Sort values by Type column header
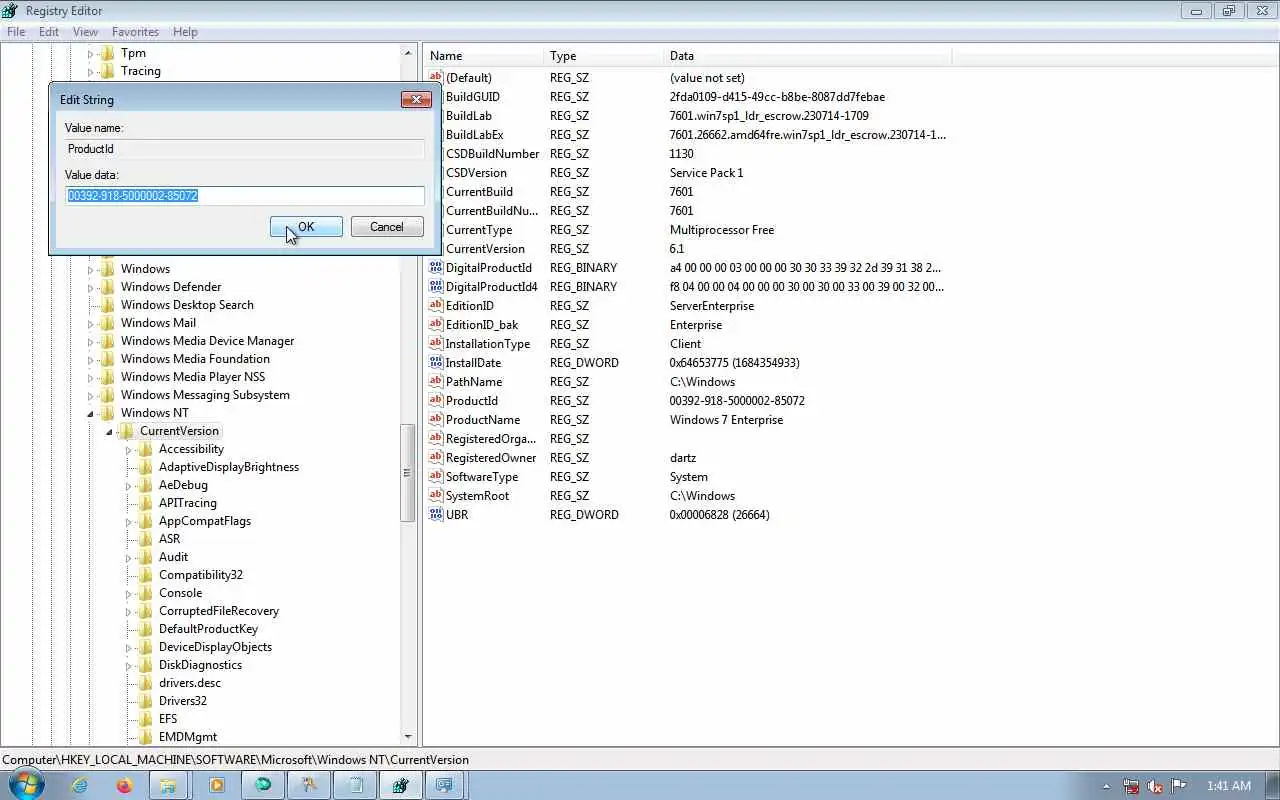 click(604, 56)
